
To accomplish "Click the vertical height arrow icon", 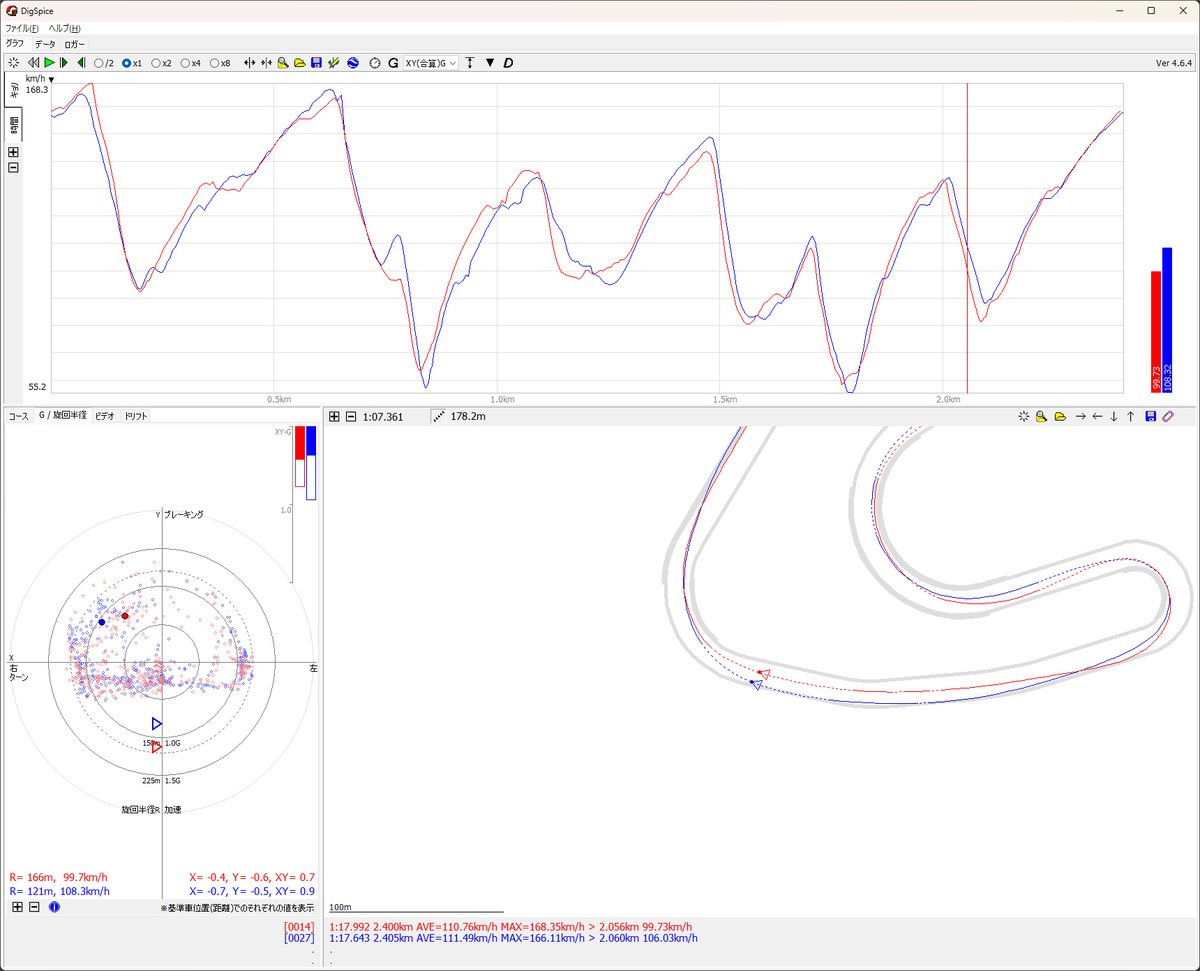I will pyautogui.click(x=470, y=63).
